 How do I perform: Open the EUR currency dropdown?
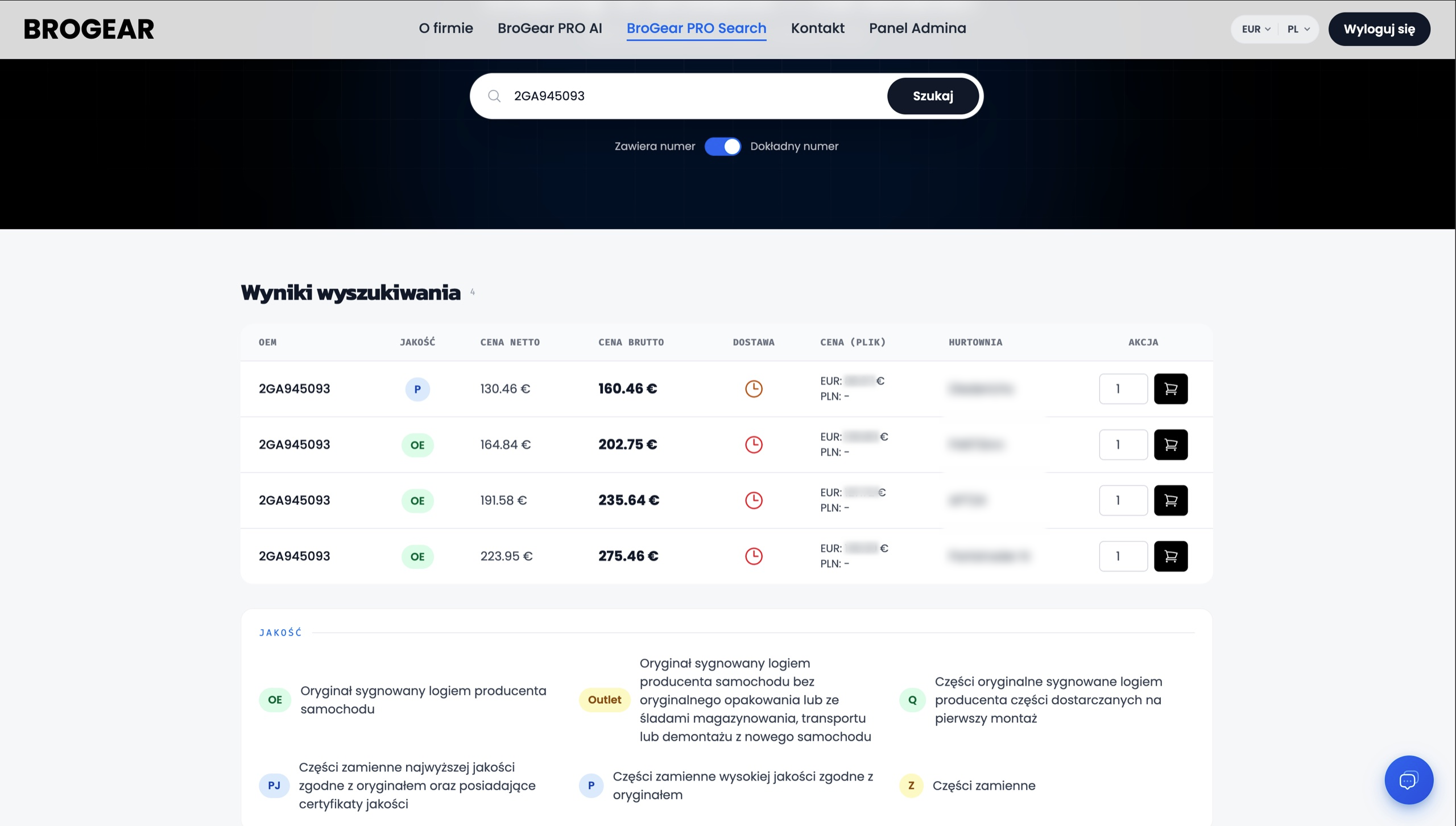click(x=1256, y=29)
